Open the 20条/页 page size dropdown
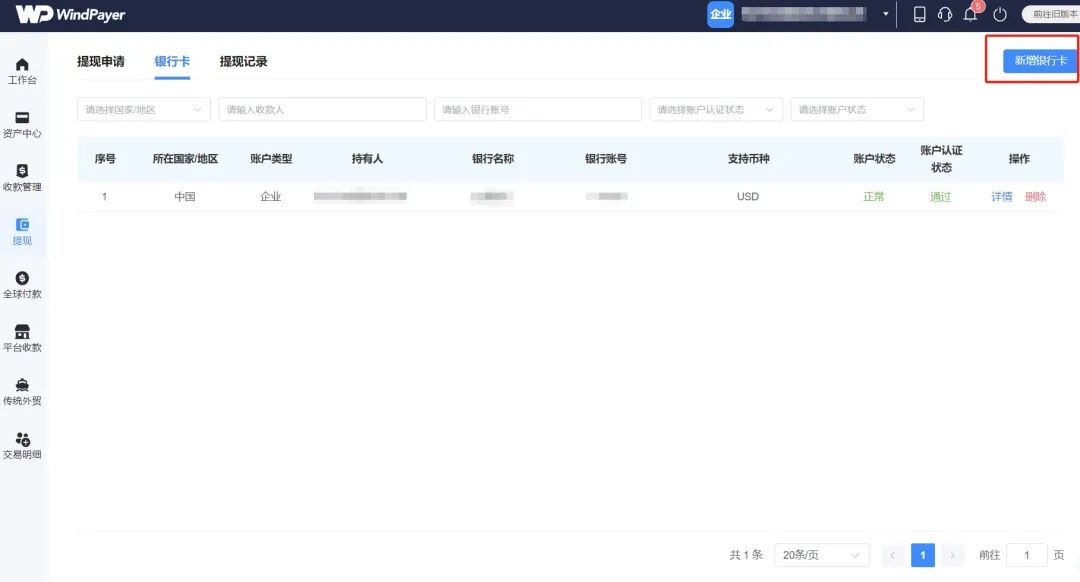This screenshot has height=582, width=1080. (821, 555)
